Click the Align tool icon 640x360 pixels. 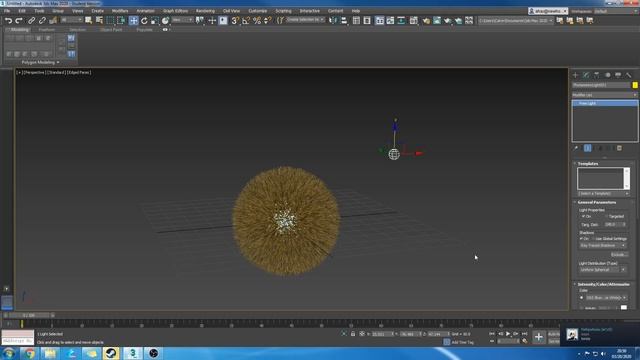(344, 20)
